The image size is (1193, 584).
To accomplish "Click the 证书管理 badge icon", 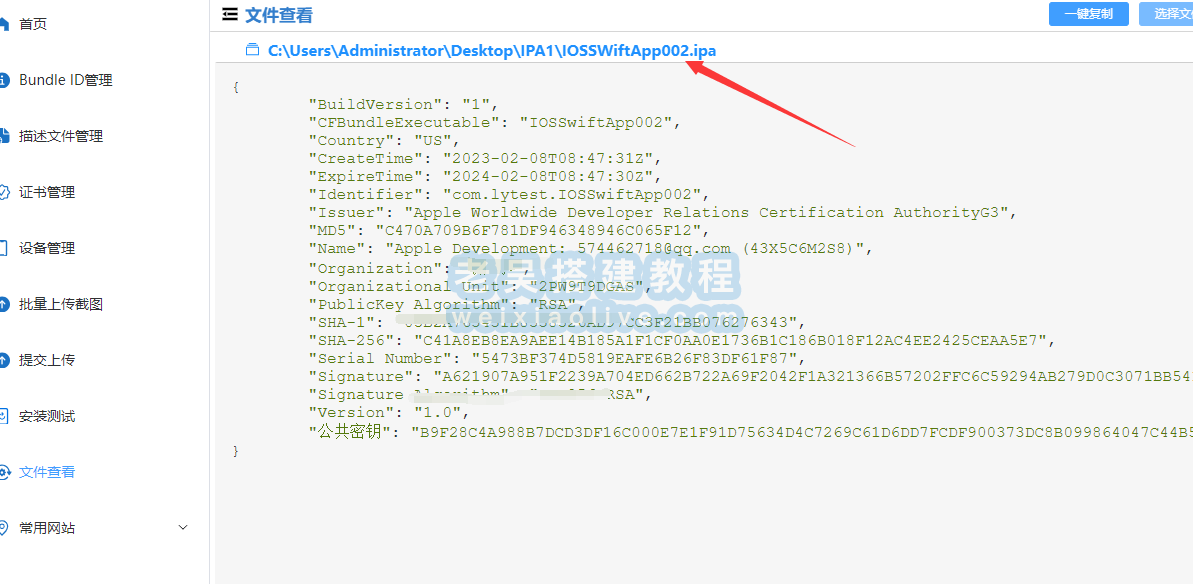I will pyautogui.click(x=4, y=192).
